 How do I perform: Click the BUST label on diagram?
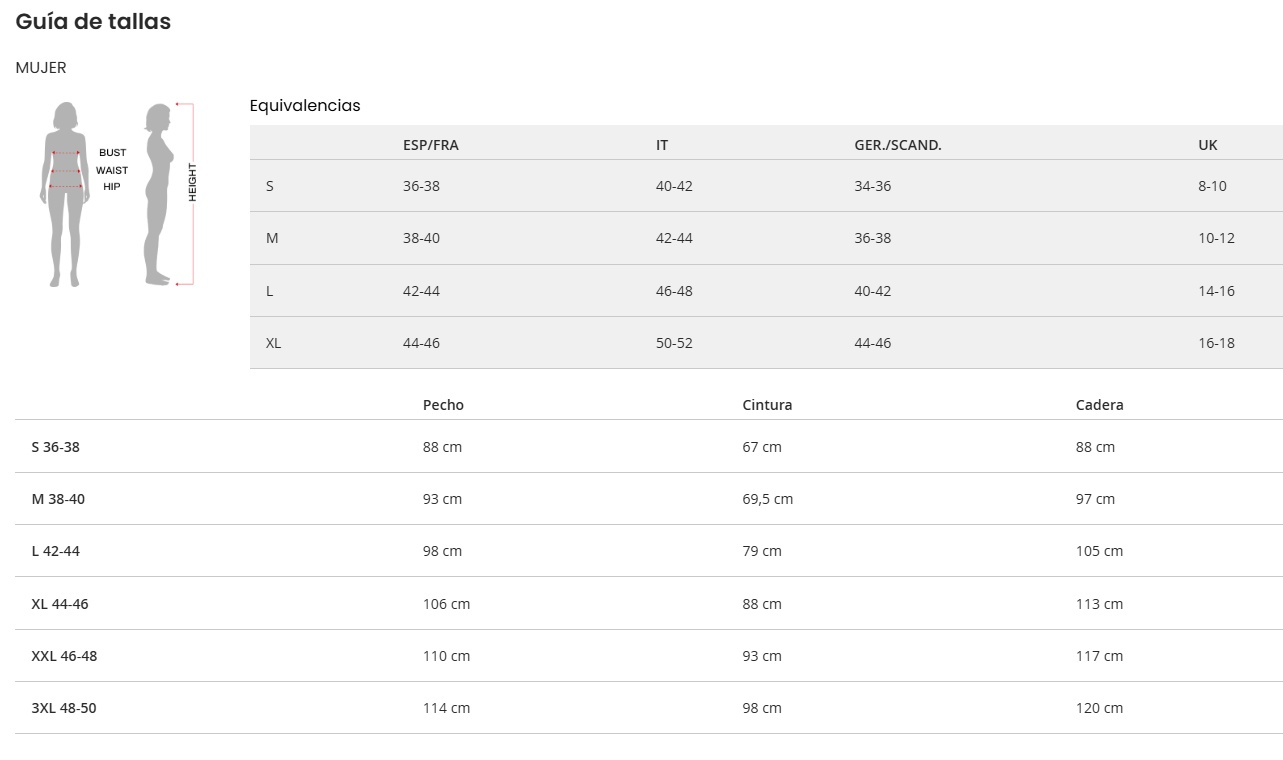click(x=112, y=153)
